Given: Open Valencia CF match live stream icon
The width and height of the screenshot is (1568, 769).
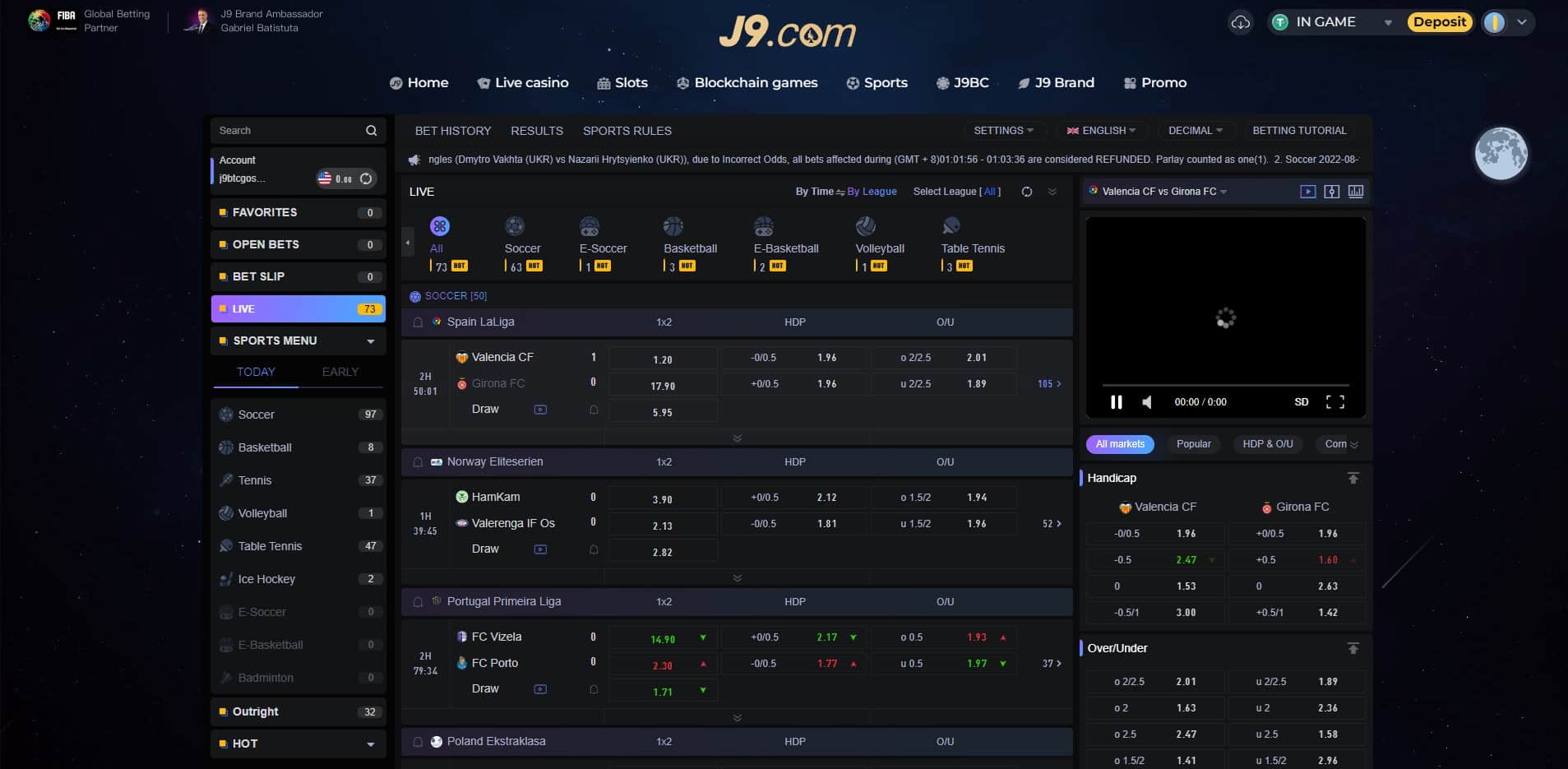Looking at the screenshot, I should (x=540, y=410).
